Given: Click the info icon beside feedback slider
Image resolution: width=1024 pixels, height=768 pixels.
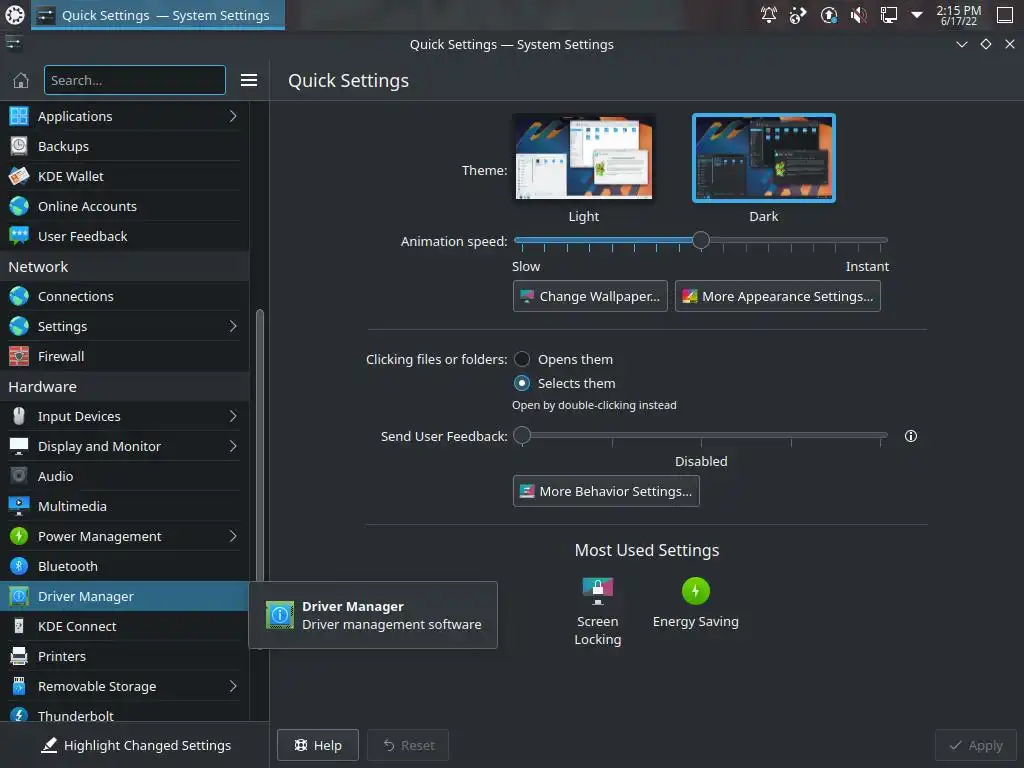Looking at the screenshot, I should (x=911, y=436).
